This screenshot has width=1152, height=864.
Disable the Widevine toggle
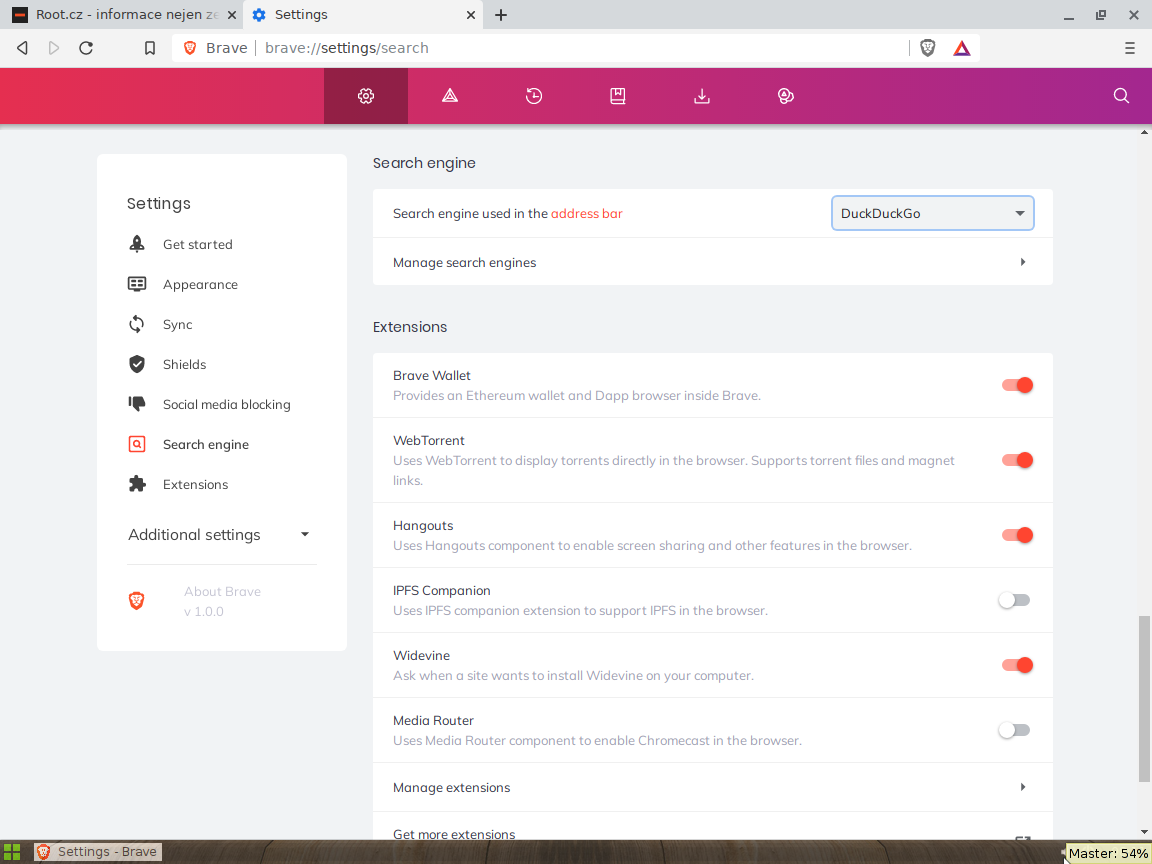[x=1018, y=665]
